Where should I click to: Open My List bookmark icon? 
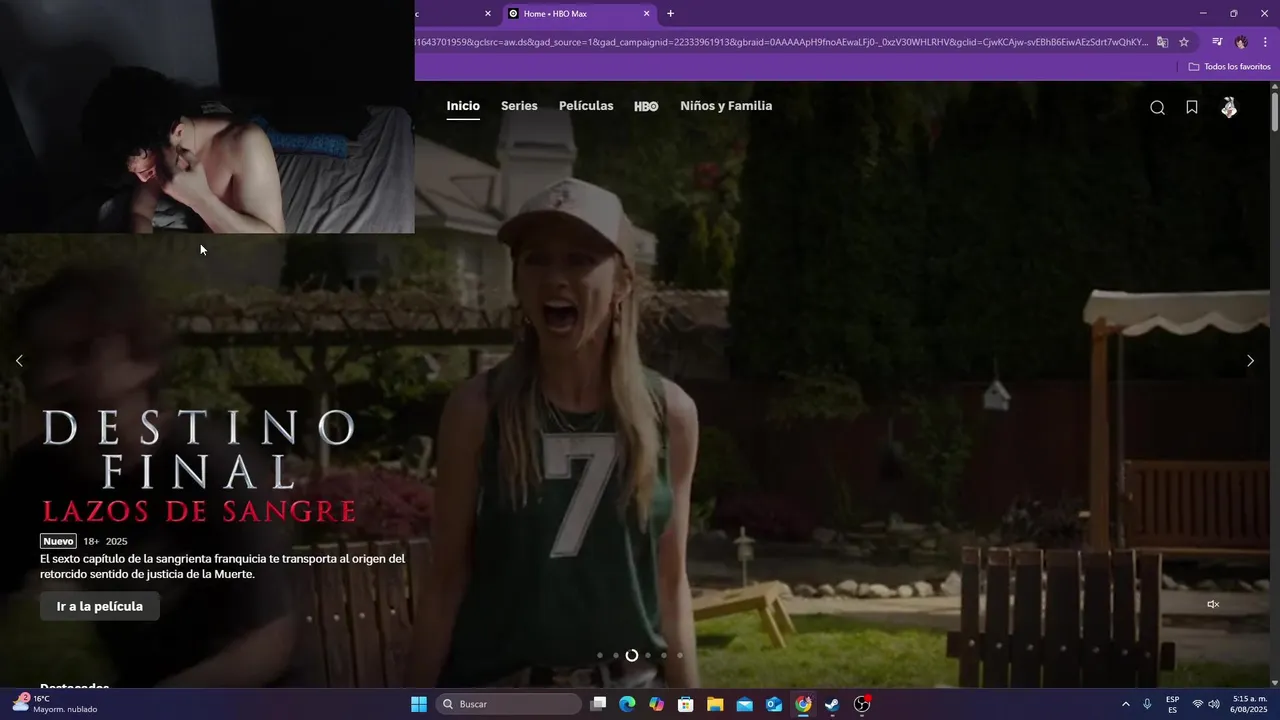click(x=1192, y=107)
